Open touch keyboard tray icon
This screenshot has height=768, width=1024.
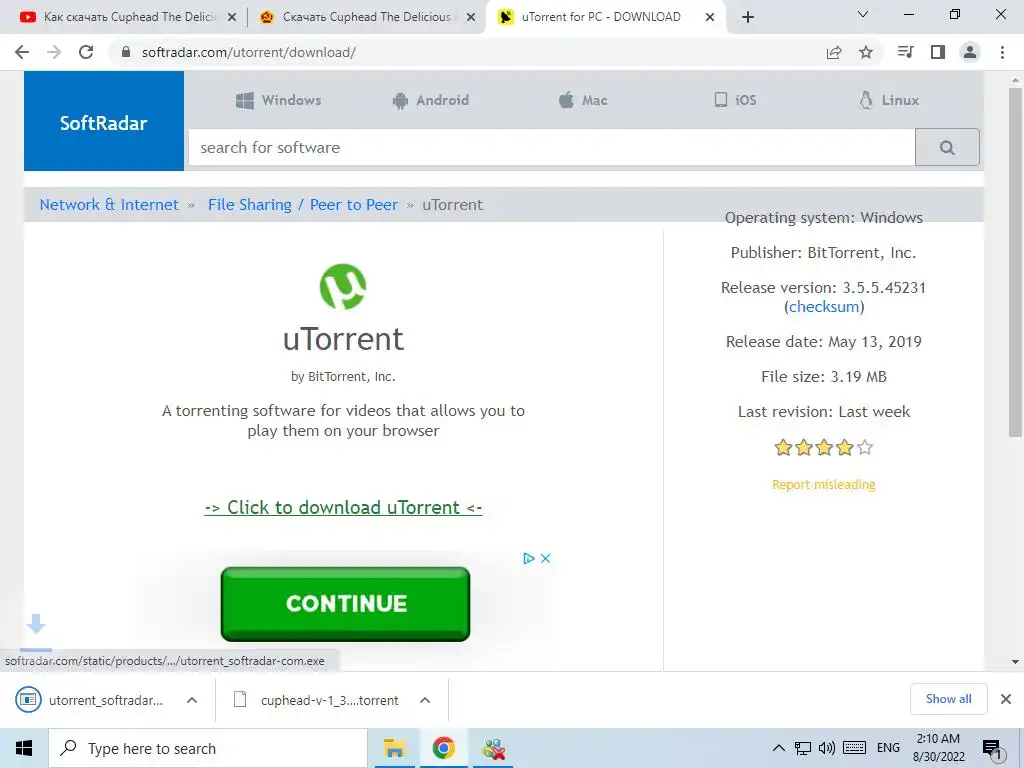click(x=854, y=748)
